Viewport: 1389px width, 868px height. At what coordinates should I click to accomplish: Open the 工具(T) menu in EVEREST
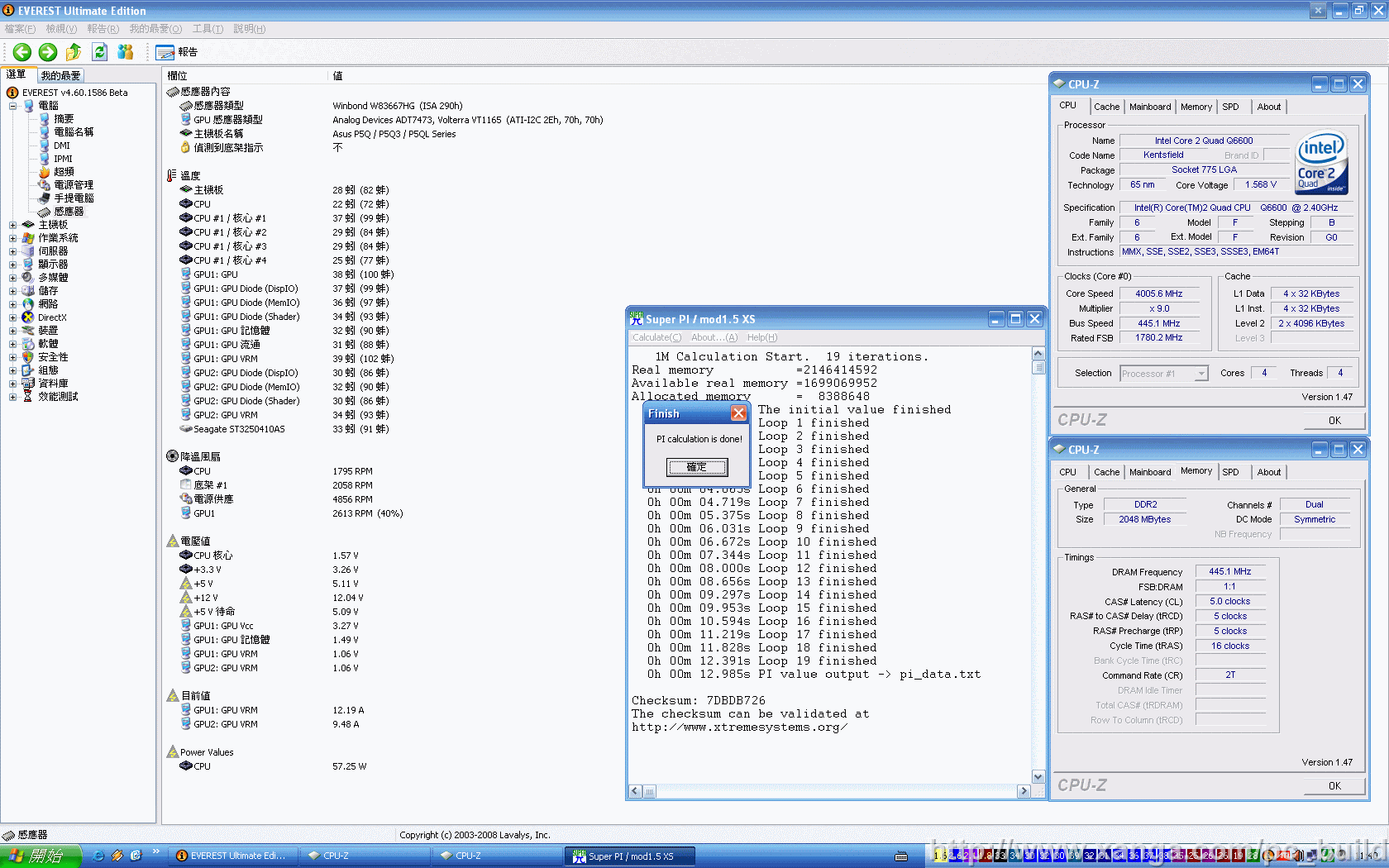208,29
